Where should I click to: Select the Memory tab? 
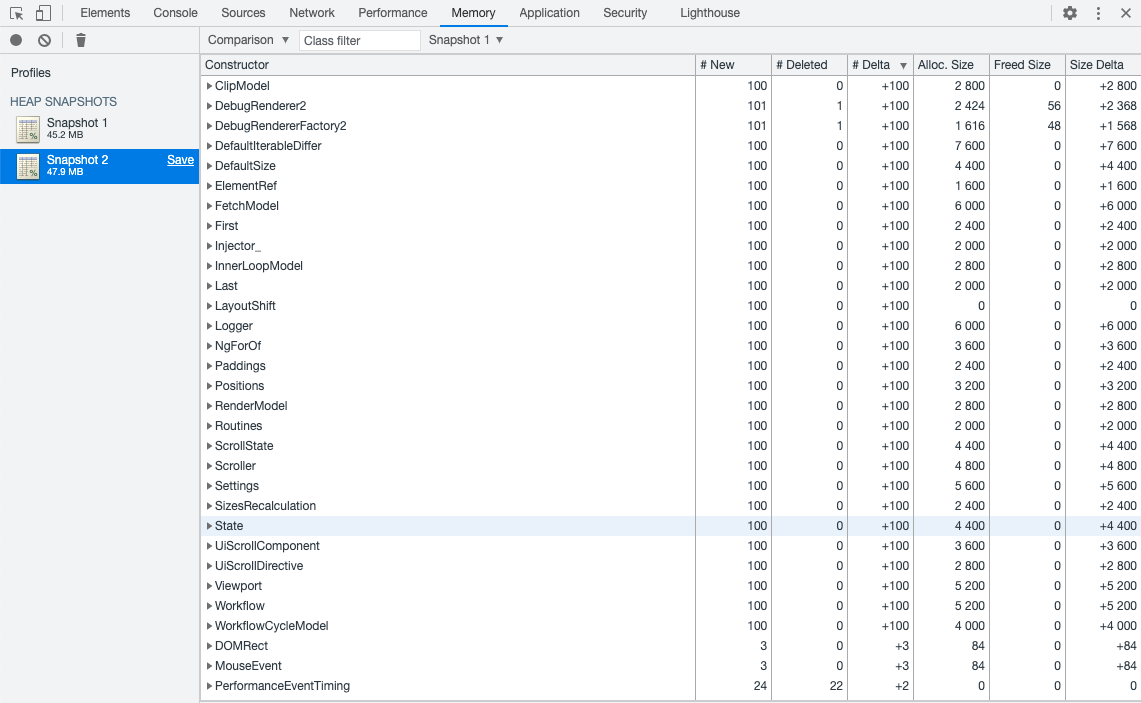473,13
